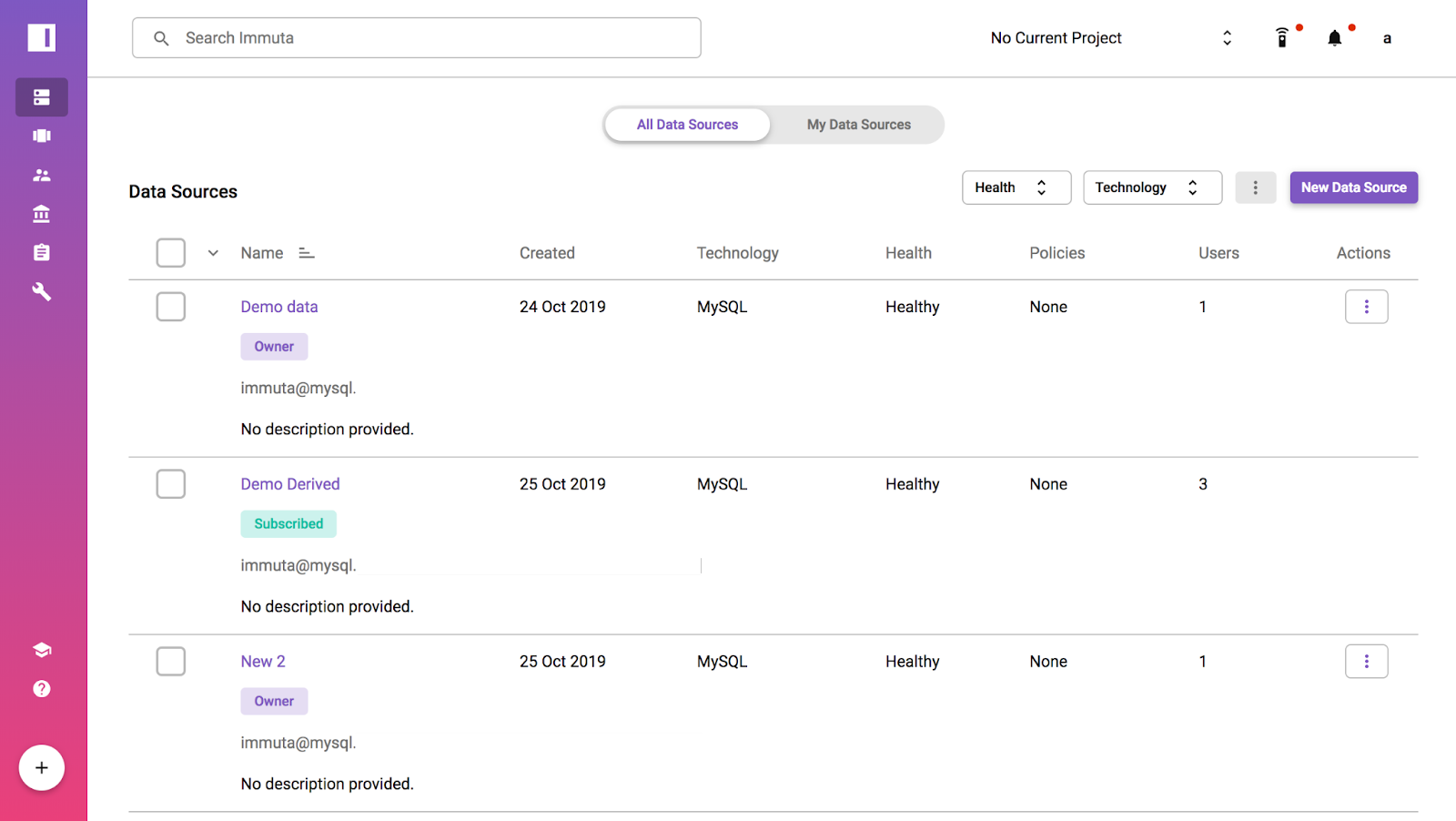Expand the No Current Project selector
The width and height of the screenshot is (1456, 821).
pos(1227,37)
